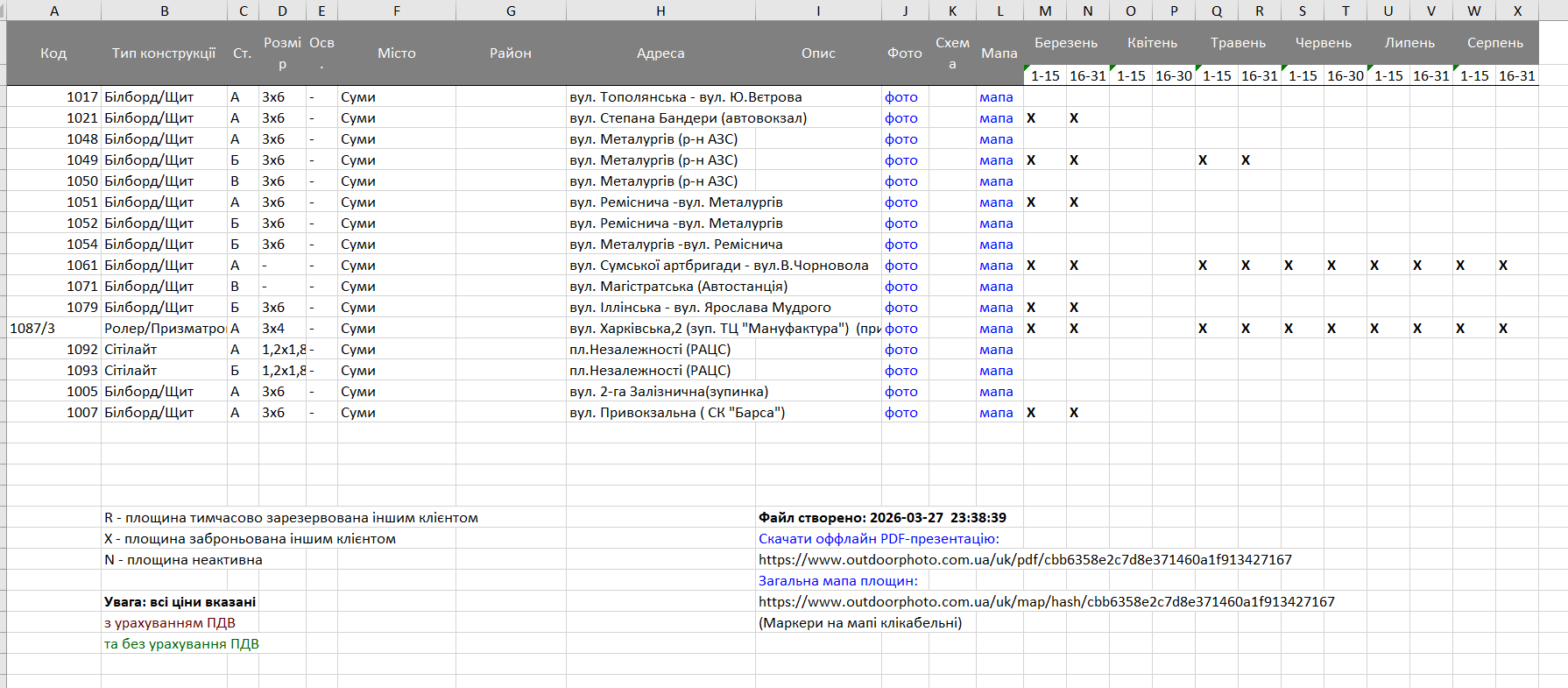This screenshot has height=688, width=1568.
Task: Click the Файл створено timestamp cell
Action: coord(882,518)
